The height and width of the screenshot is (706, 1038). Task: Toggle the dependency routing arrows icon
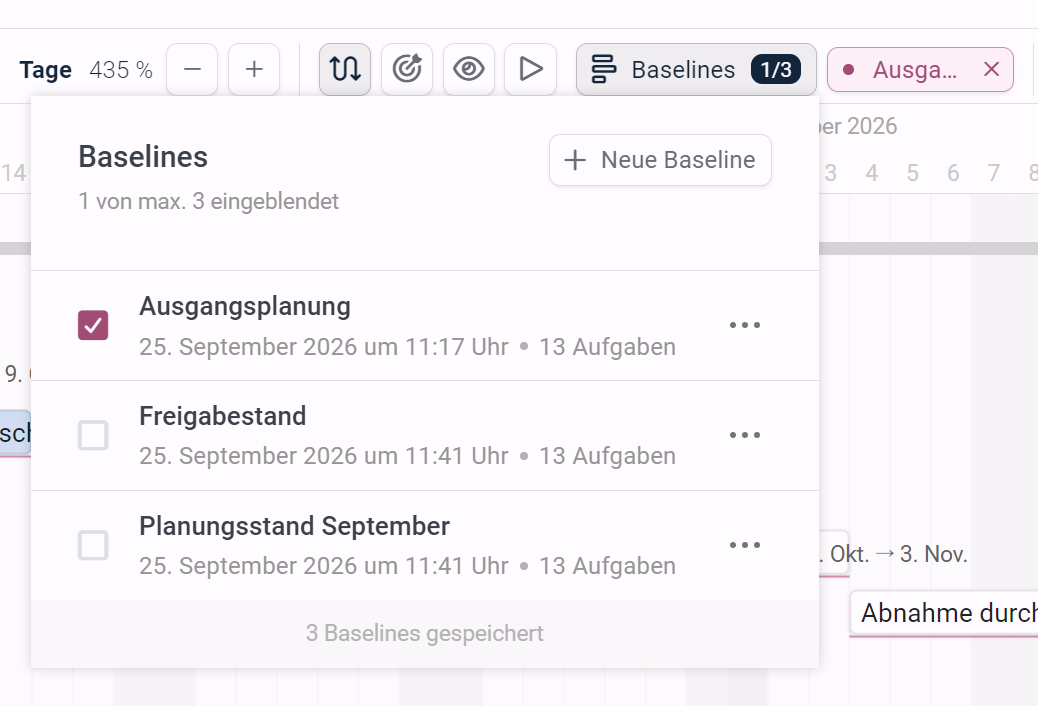pos(345,70)
